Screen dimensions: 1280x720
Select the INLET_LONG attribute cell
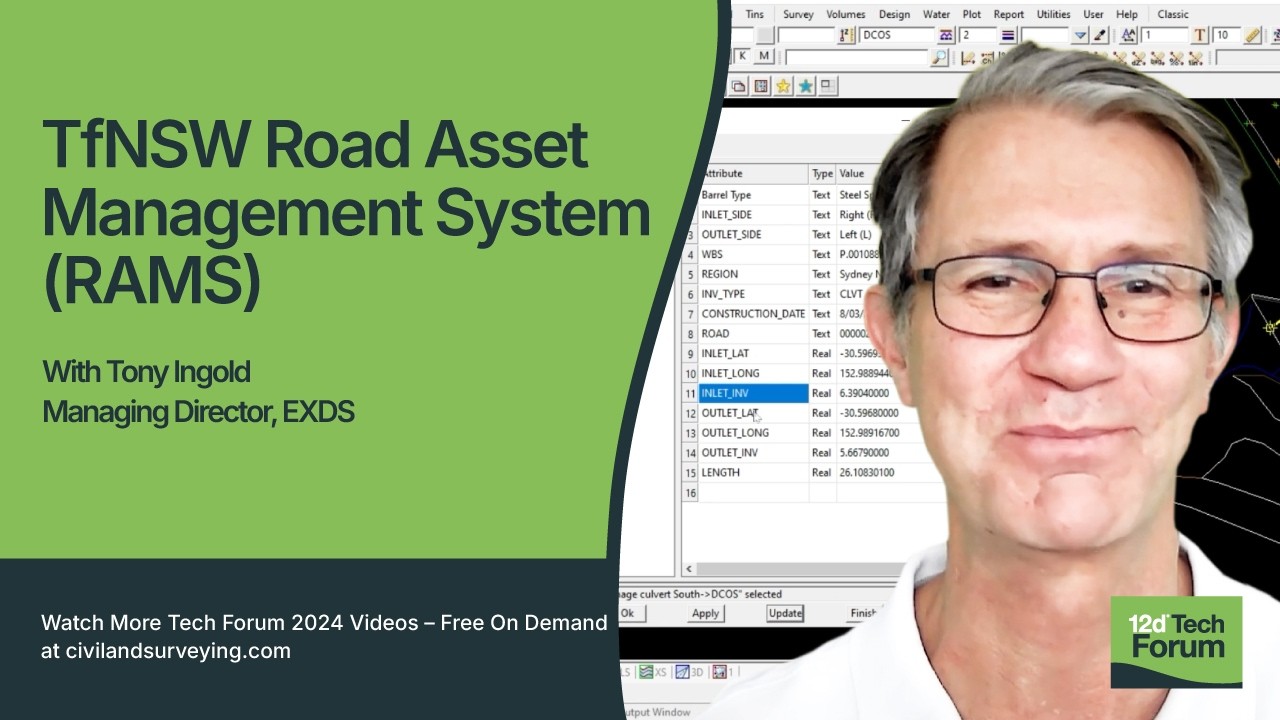[x=754, y=374]
